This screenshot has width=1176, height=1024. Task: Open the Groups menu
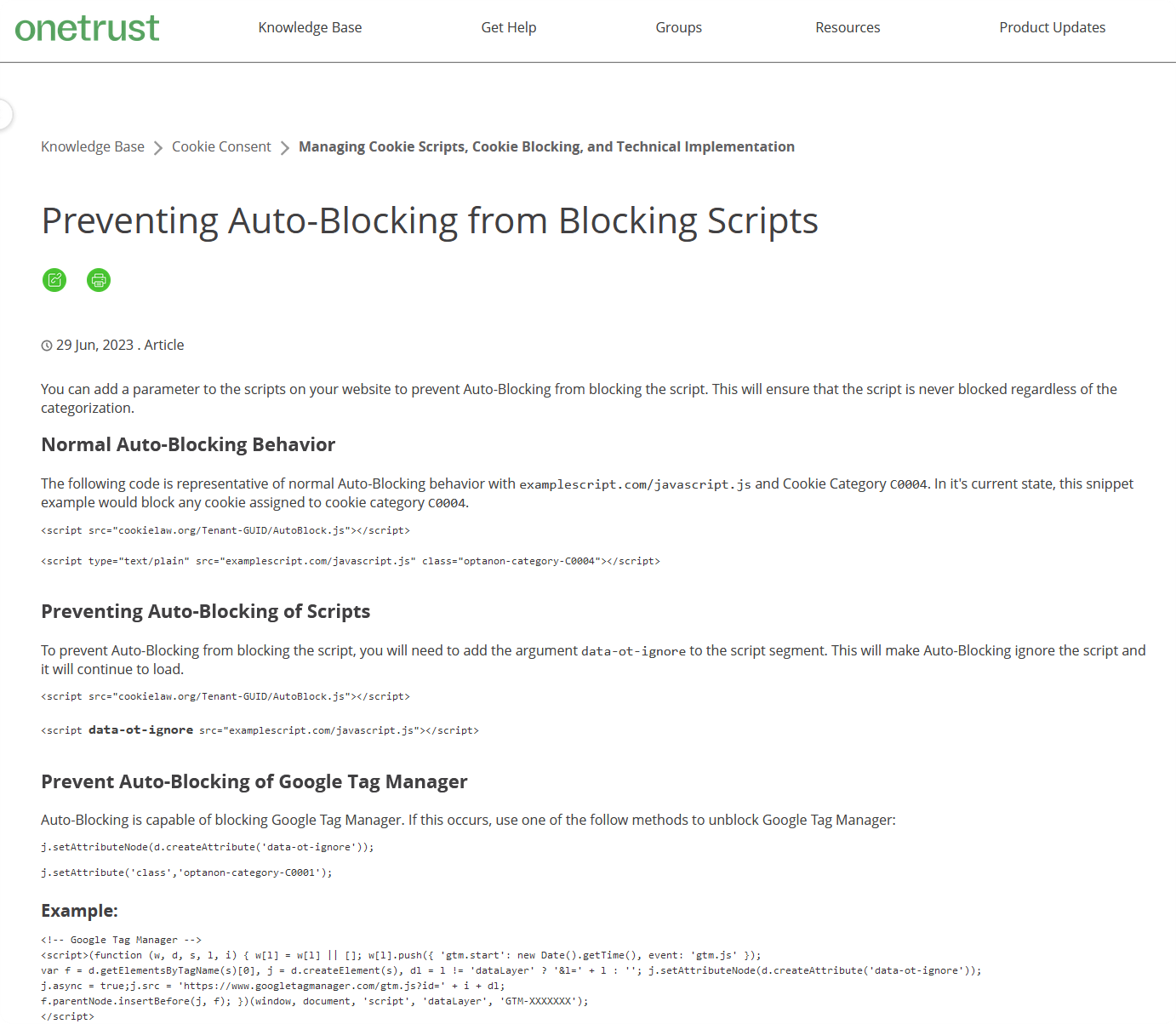678,27
